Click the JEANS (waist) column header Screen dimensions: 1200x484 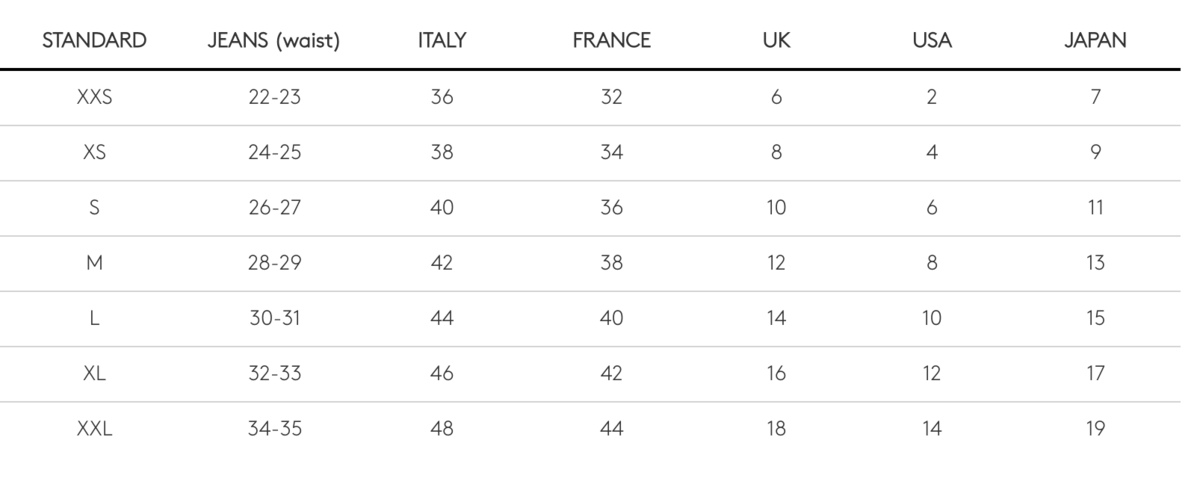274,41
